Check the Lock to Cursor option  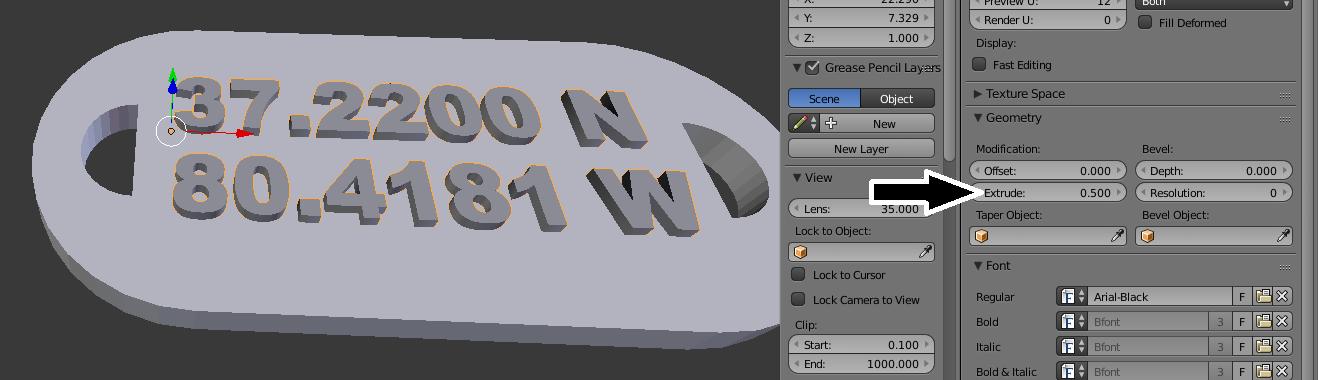(798, 274)
